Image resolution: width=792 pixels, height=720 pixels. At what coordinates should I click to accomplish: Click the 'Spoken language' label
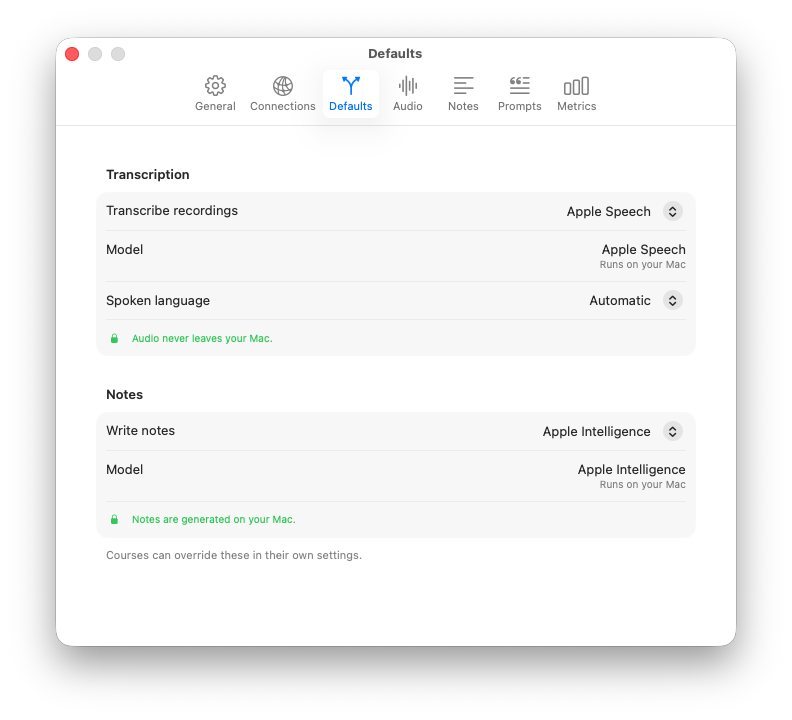[x=158, y=301]
